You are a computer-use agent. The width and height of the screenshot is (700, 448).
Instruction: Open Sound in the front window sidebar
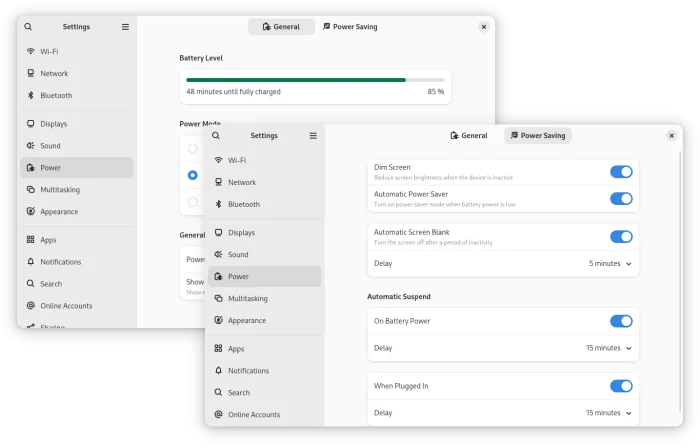[x=265, y=254]
